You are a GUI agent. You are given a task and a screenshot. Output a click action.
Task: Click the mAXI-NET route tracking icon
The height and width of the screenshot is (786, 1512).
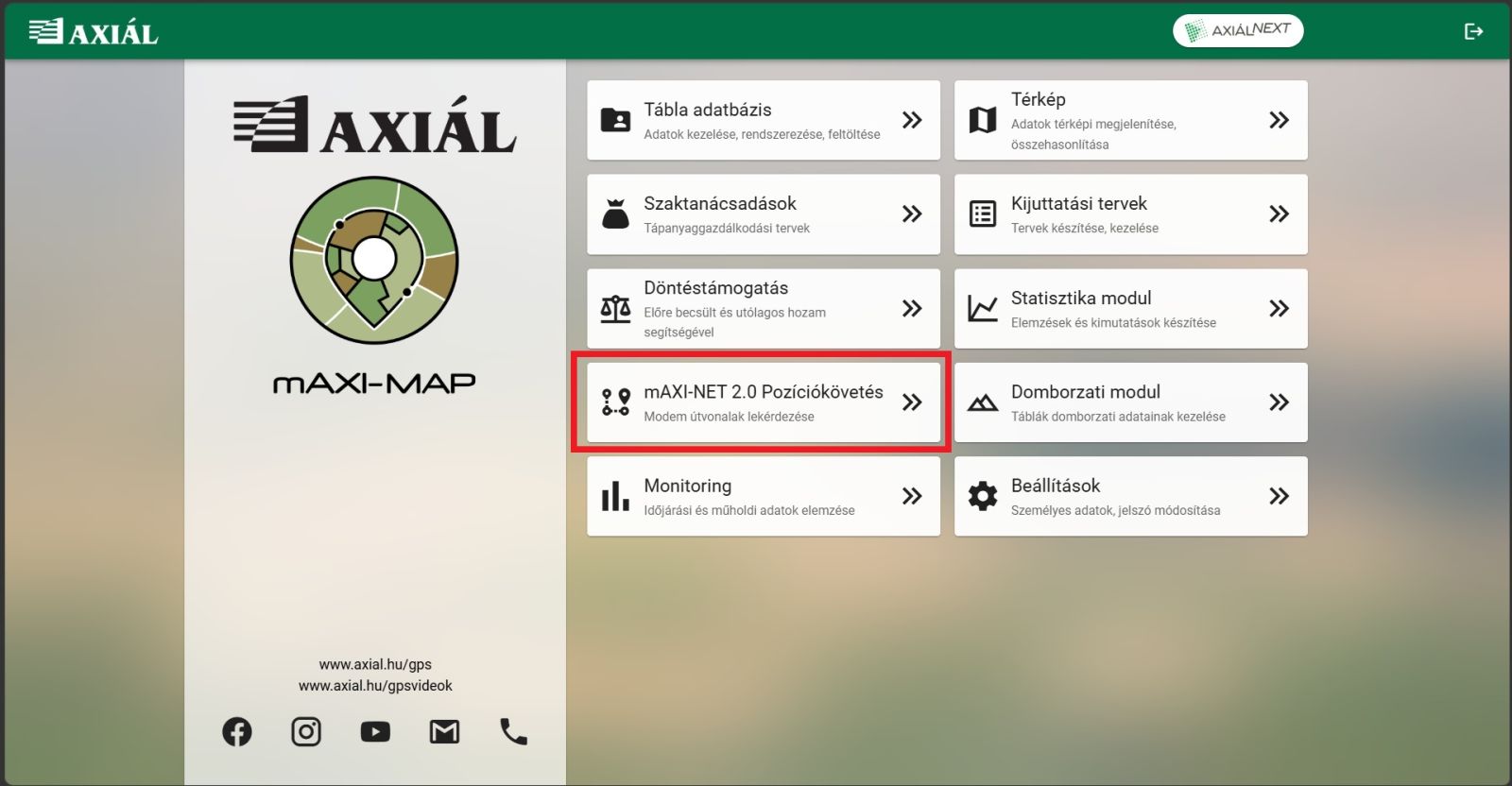[616, 402]
